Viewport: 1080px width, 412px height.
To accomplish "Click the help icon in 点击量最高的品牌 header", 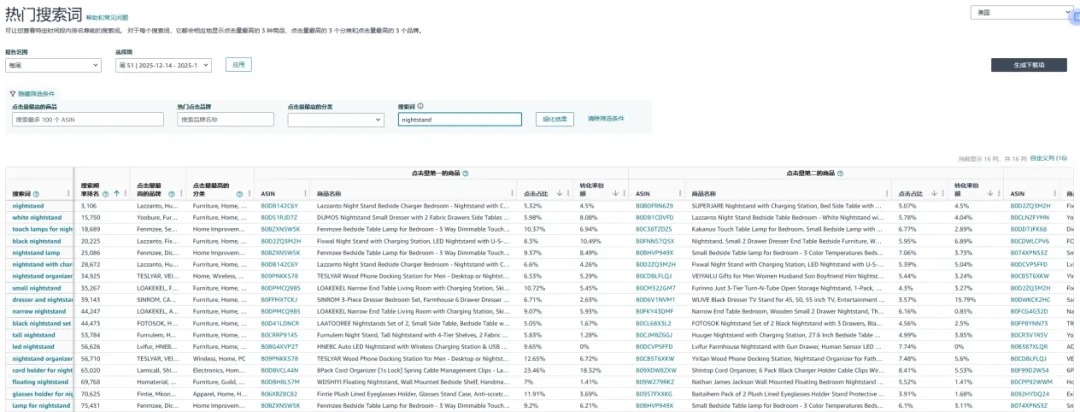I will pyautogui.click(x=171, y=194).
